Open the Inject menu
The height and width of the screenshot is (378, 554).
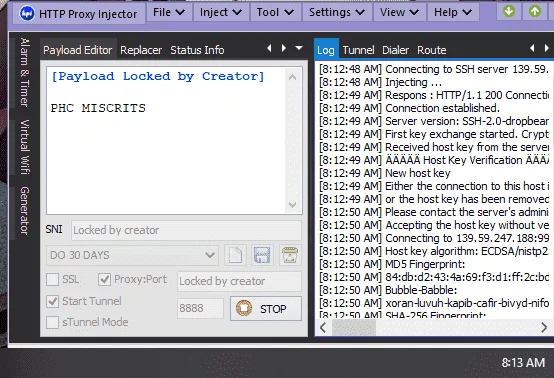221,12
